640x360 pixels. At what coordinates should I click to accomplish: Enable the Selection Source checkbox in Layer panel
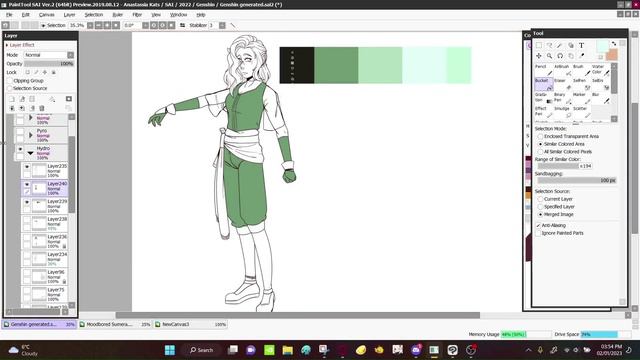10,88
